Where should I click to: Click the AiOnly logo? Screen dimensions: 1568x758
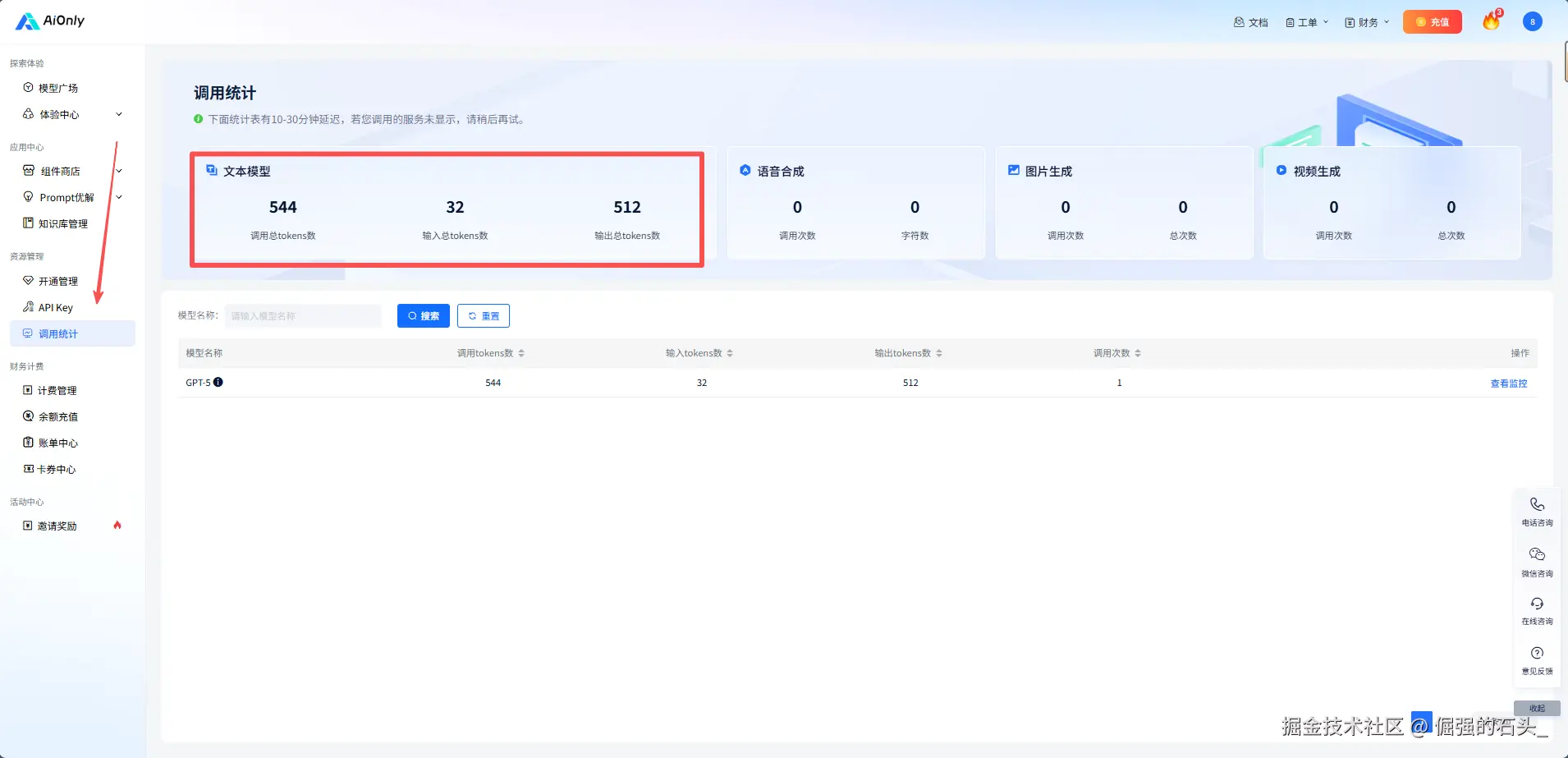[x=50, y=21]
